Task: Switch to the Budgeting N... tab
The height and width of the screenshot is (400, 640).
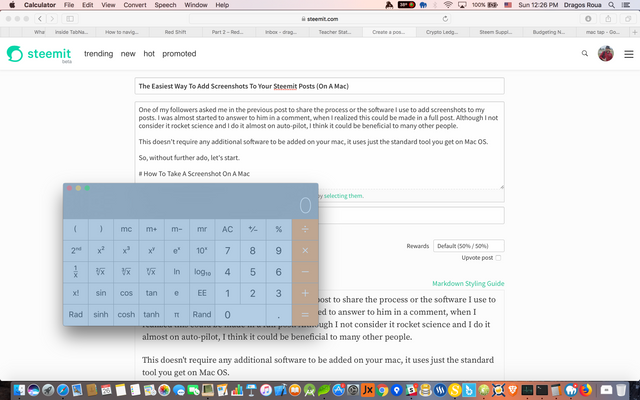Action: (x=549, y=32)
